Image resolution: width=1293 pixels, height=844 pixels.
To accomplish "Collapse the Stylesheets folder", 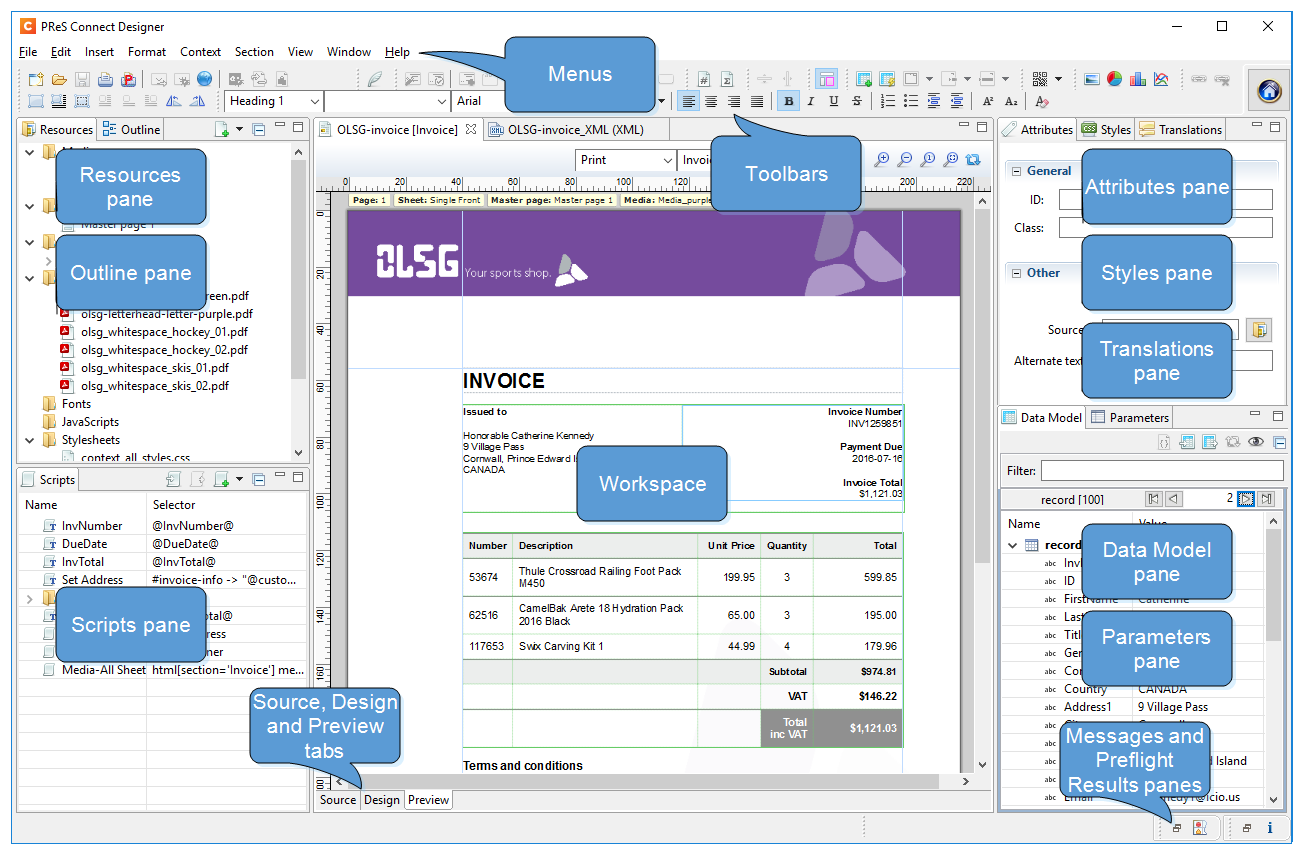I will tap(30, 440).
